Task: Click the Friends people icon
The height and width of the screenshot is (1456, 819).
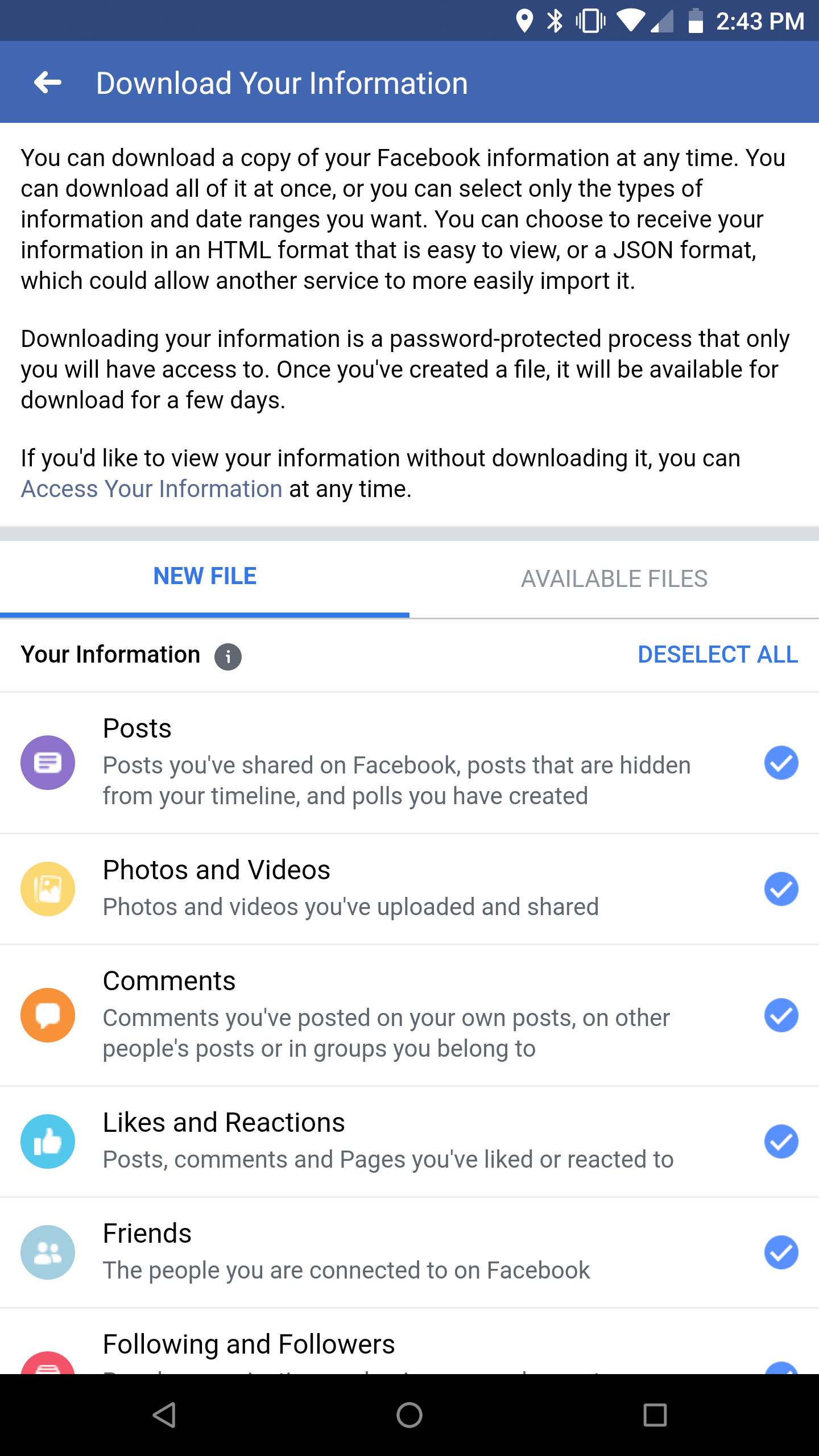Action: tap(48, 1252)
